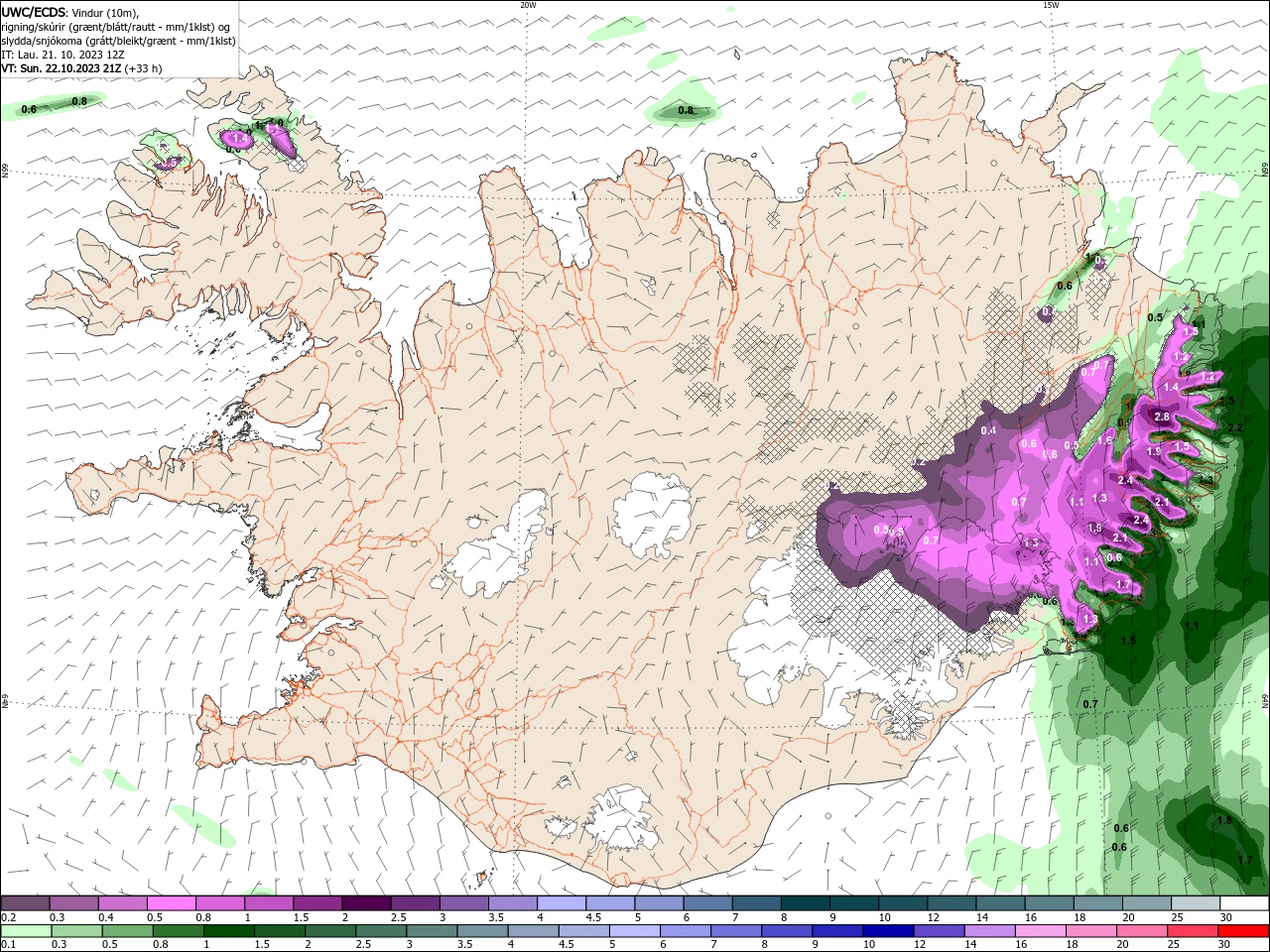Click the white top-row swatch above 30

(1243, 903)
